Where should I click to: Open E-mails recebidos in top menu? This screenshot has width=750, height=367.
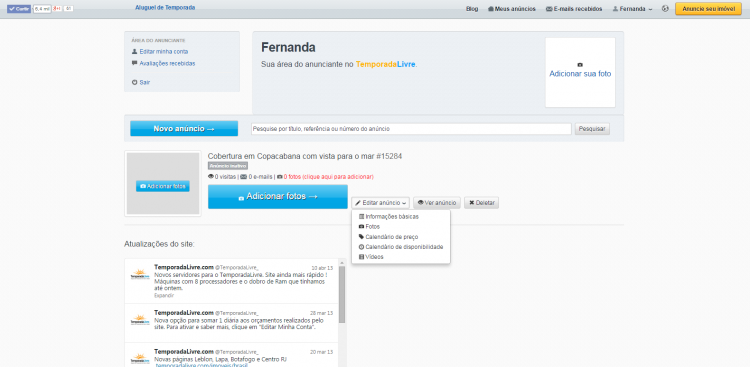coord(574,9)
